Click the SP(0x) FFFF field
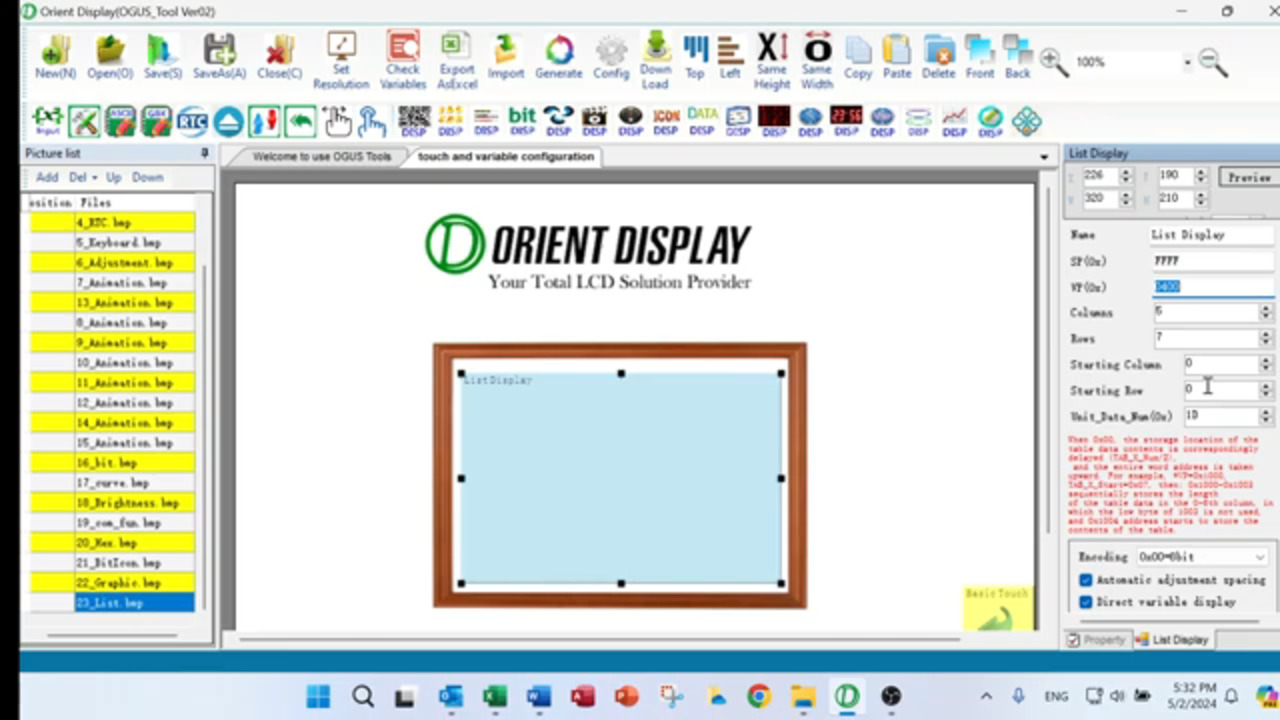 tap(1212, 261)
